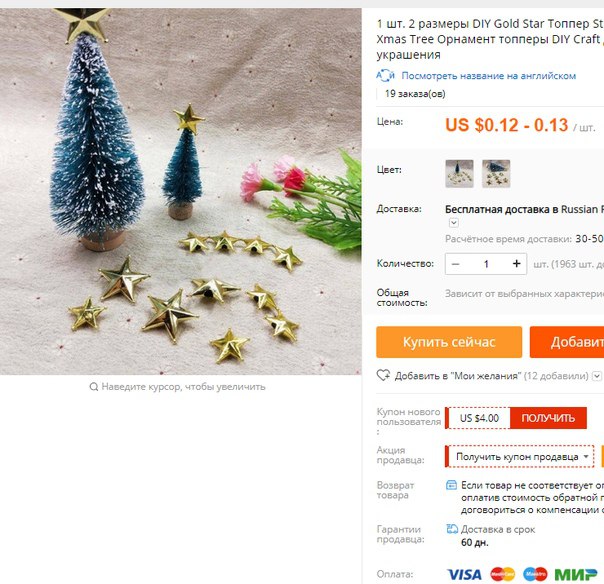
Task: Click the red 'ПОЛУЧИТЬ' coupon button
Action: 548,418
